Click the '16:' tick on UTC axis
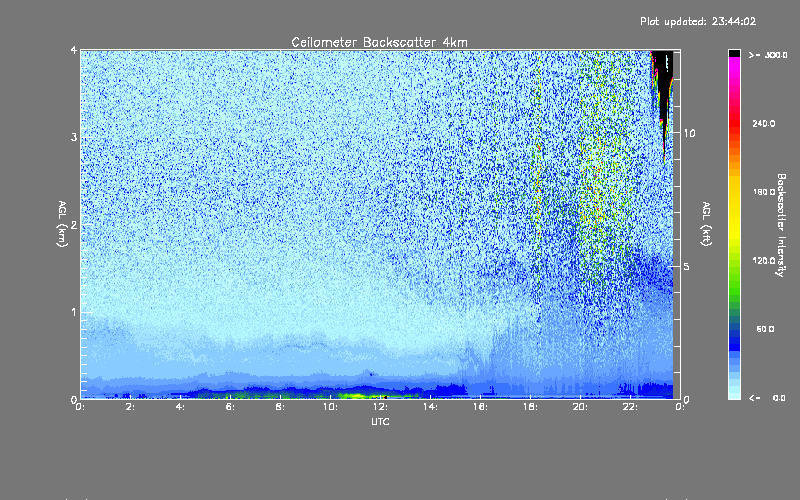Viewport: 800px width, 500px height. click(480, 407)
